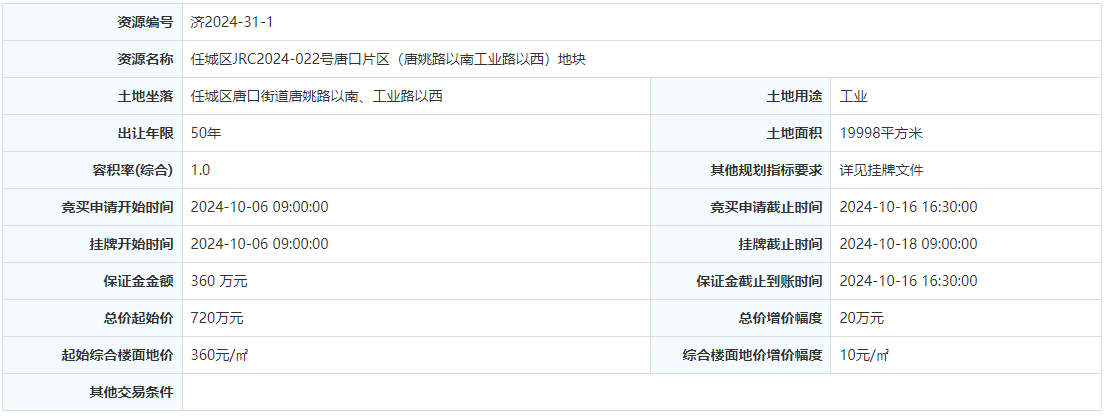Select the 起始综合楼面地价 label

(x=116, y=355)
